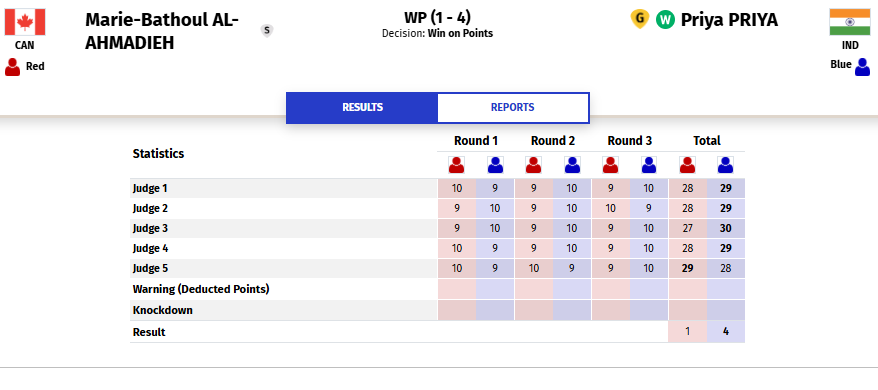878x390 pixels.
Task: Click the grey S badge next to AL-AHMADIEH
Action: (267, 31)
